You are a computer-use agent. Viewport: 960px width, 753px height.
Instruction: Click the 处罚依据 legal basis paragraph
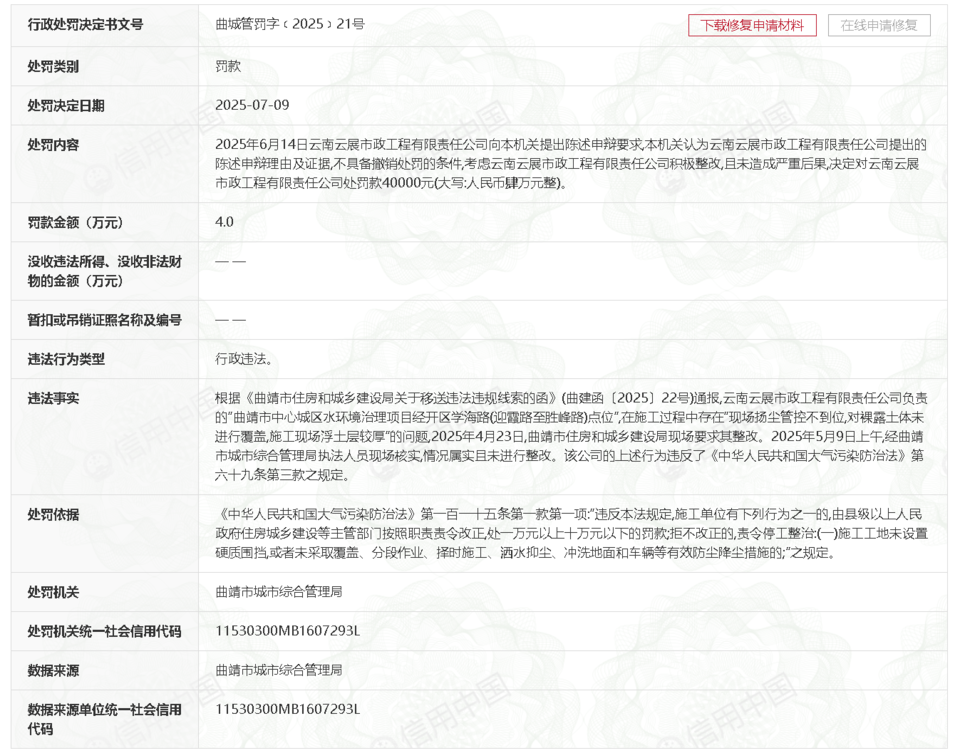[570, 533]
